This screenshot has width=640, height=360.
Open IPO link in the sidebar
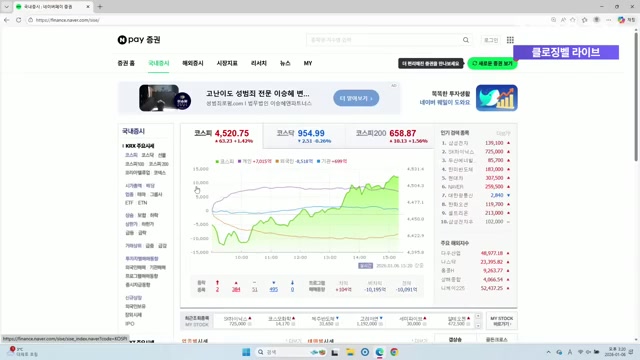point(129,324)
